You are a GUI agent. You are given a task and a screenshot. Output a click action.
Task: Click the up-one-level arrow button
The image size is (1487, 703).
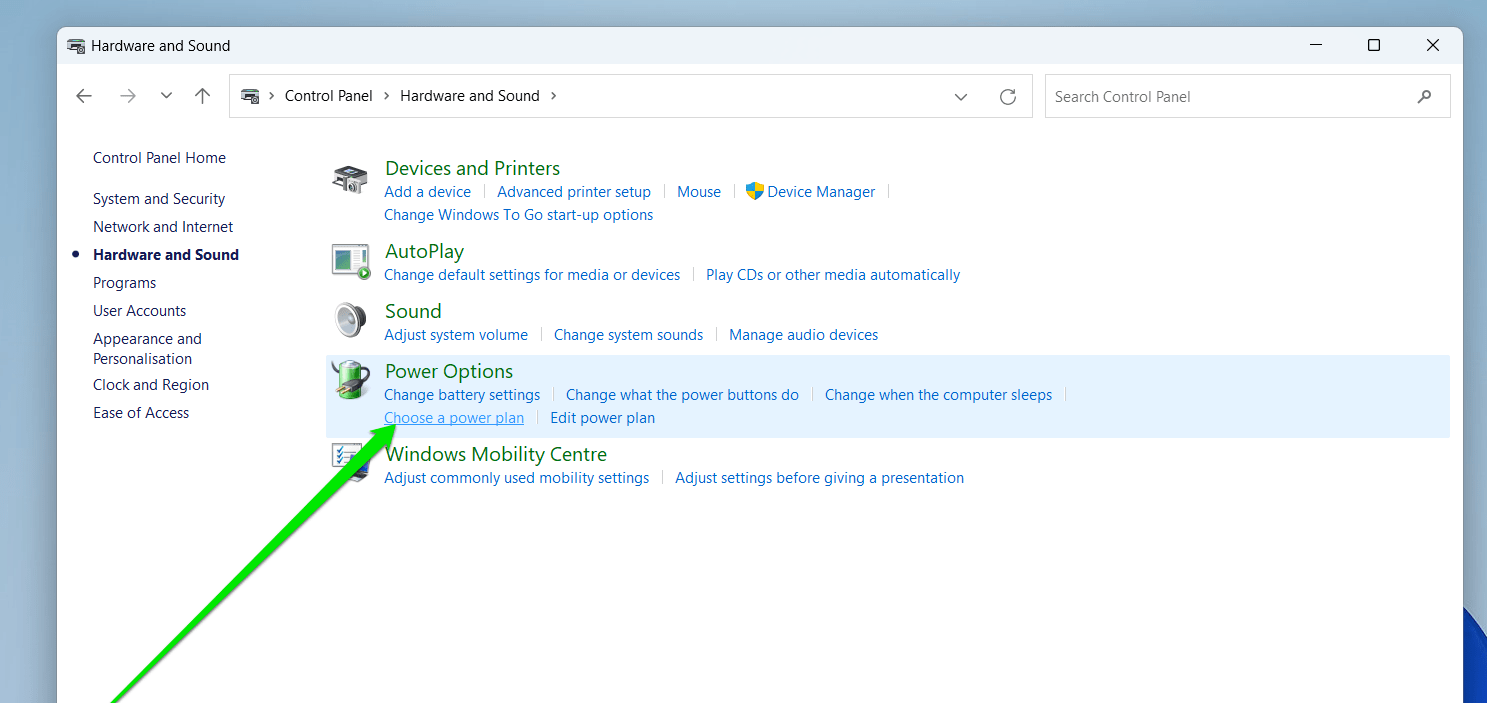pyautogui.click(x=203, y=96)
